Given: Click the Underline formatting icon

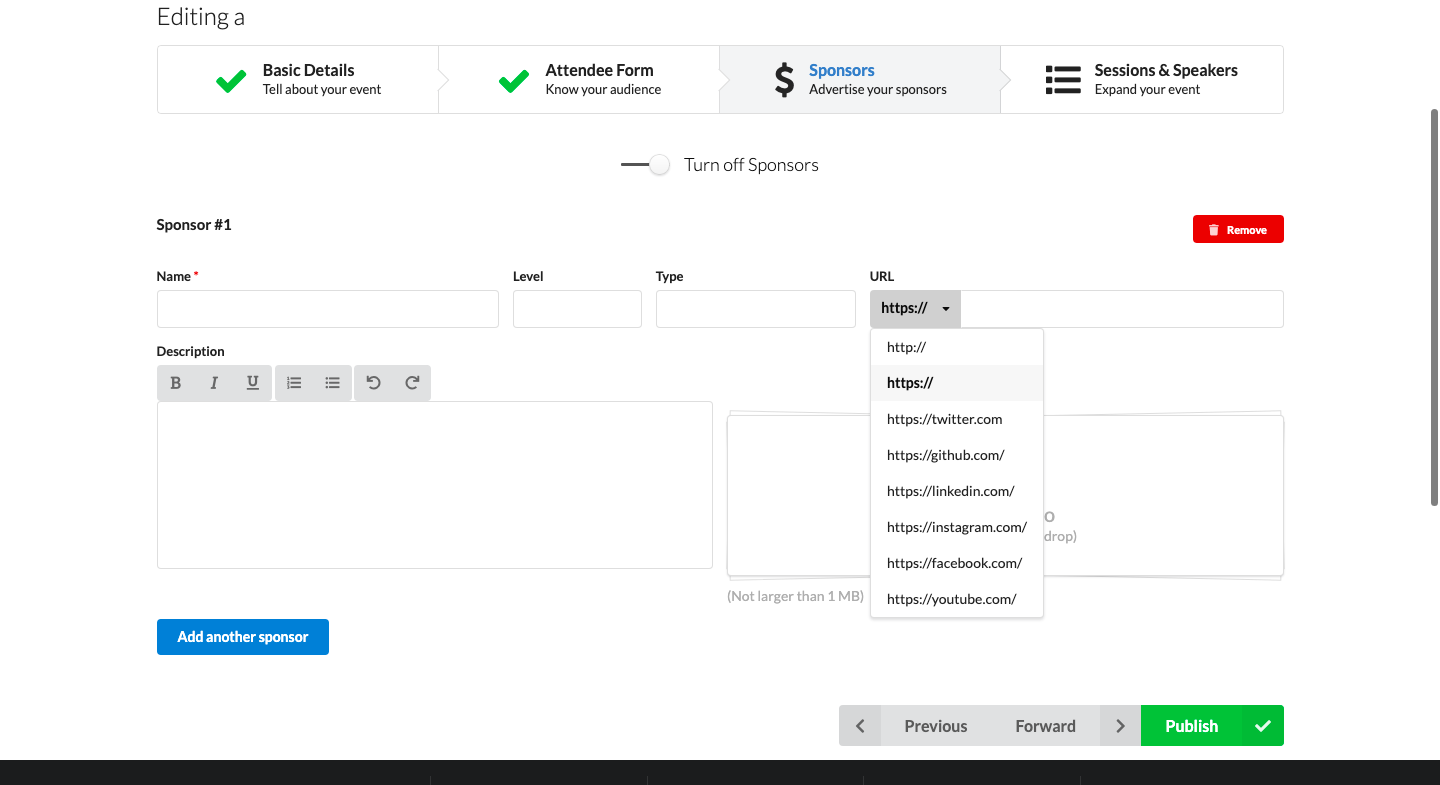Looking at the screenshot, I should click(x=253, y=383).
